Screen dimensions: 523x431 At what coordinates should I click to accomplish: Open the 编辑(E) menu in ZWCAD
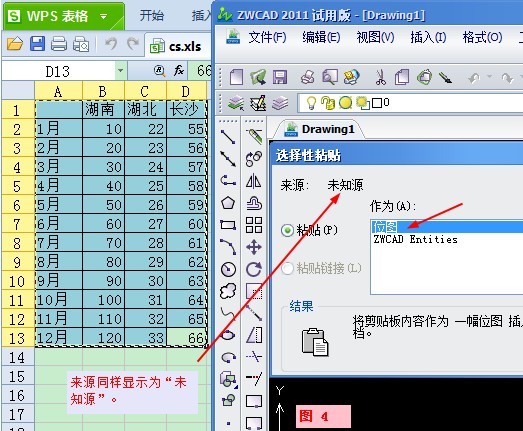pyautogui.click(x=321, y=37)
